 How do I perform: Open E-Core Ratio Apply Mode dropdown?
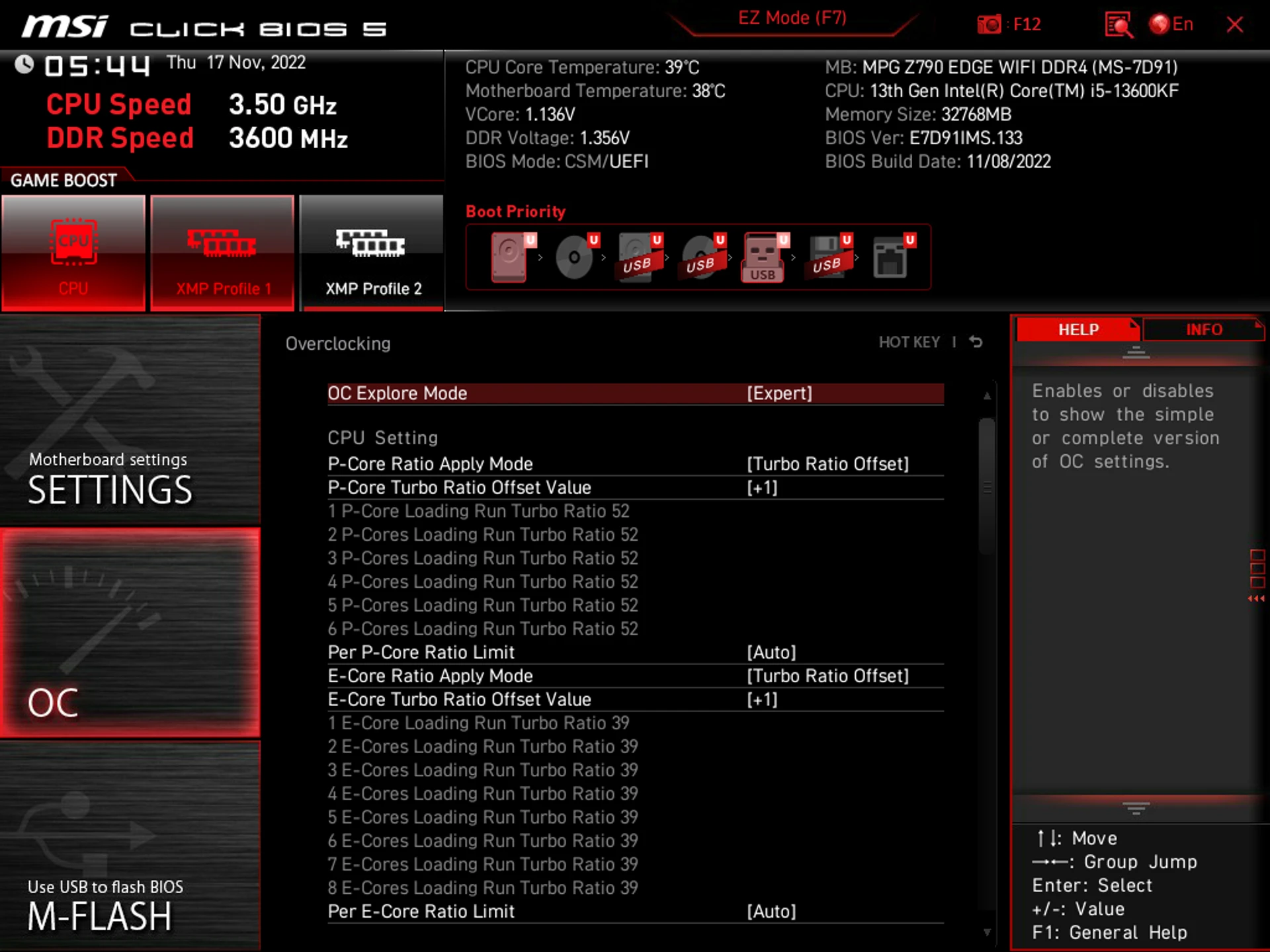click(x=635, y=676)
